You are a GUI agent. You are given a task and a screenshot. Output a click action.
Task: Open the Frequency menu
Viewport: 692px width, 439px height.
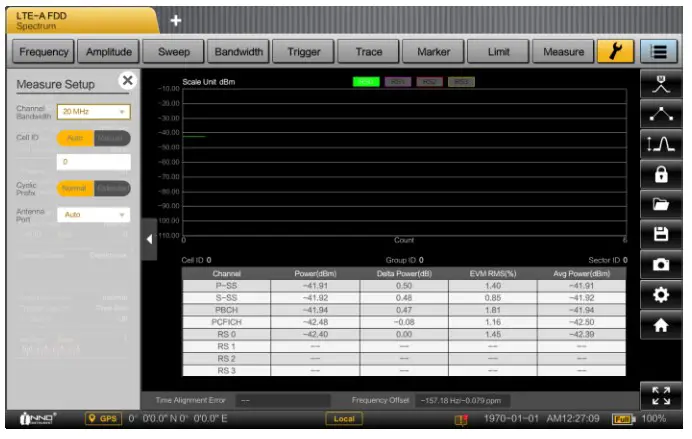tap(43, 52)
